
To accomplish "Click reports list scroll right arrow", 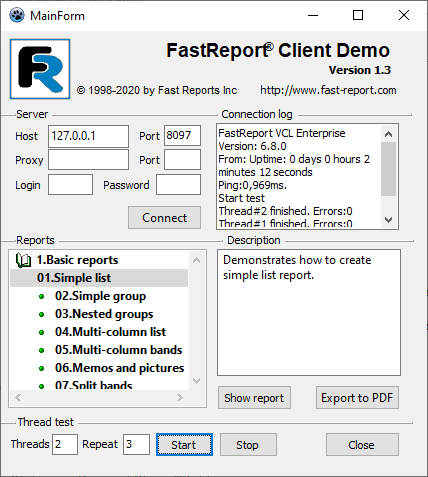I will coord(180,397).
